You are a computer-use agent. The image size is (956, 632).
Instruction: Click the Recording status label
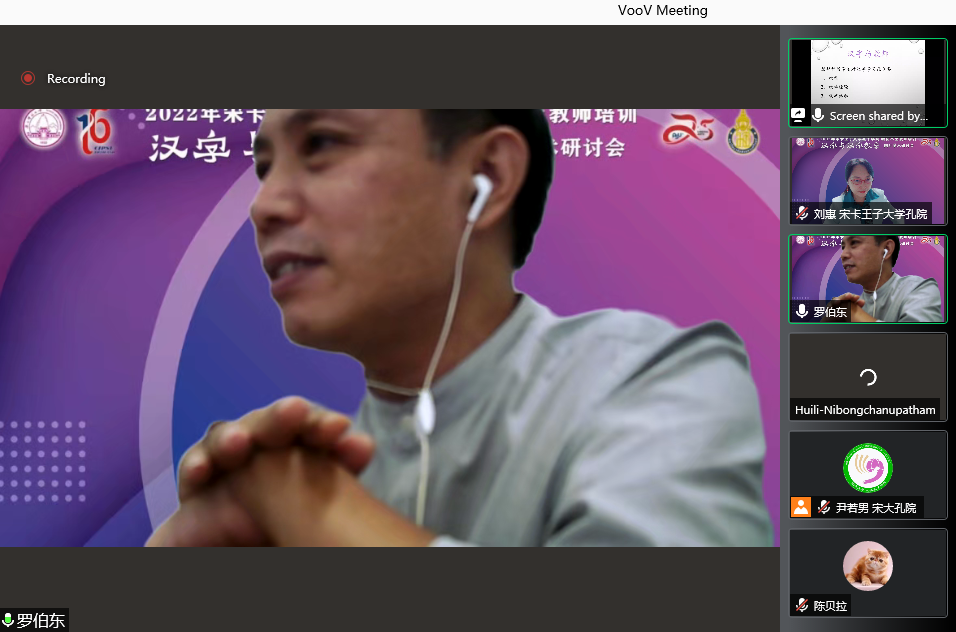point(76,79)
